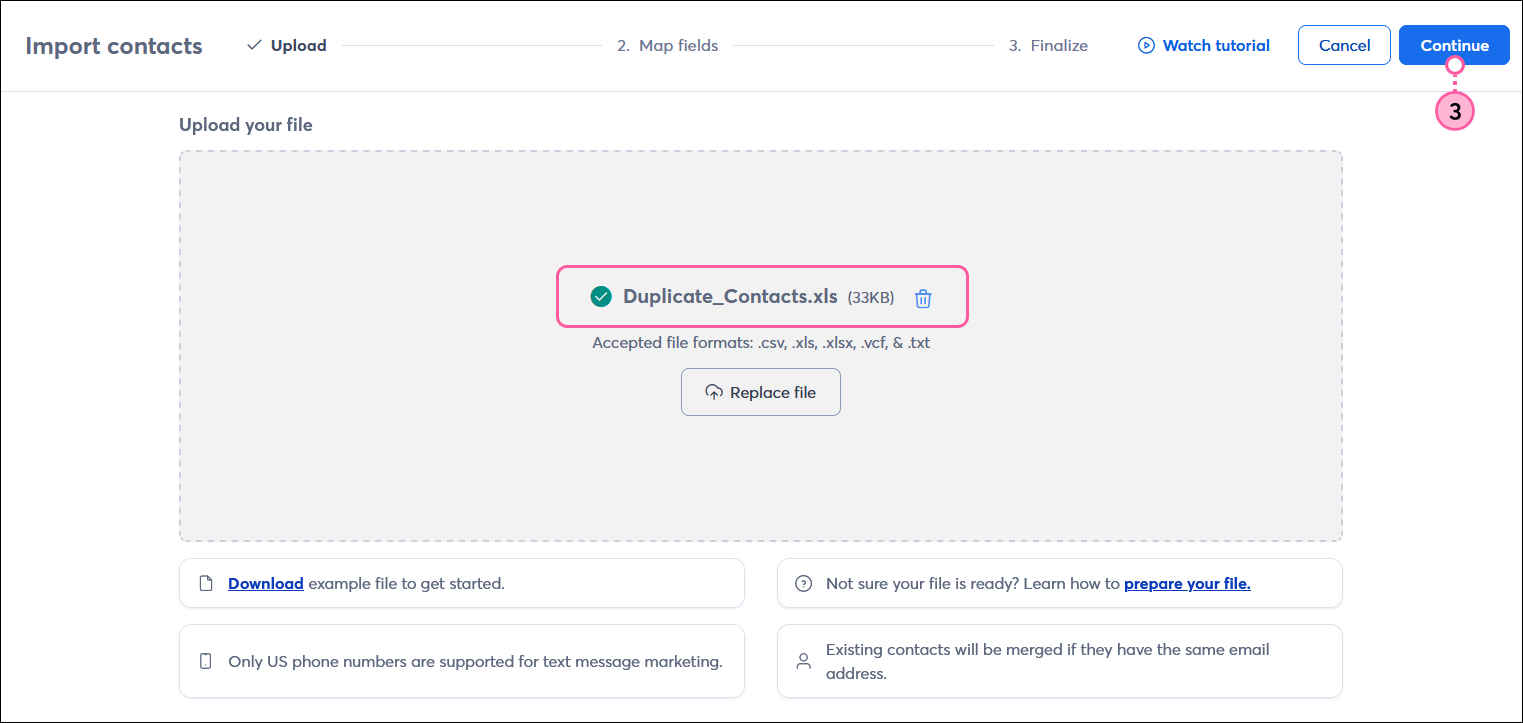Select the Duplicate_Contacts.xls file pill

(x=760, y=296)
